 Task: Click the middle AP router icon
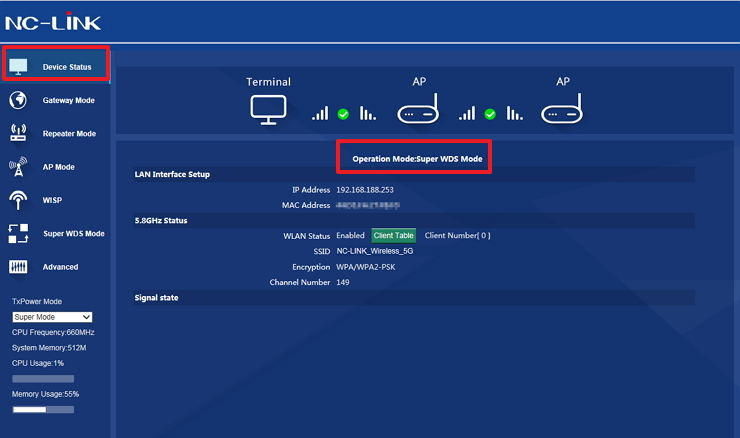pos(418,109)
